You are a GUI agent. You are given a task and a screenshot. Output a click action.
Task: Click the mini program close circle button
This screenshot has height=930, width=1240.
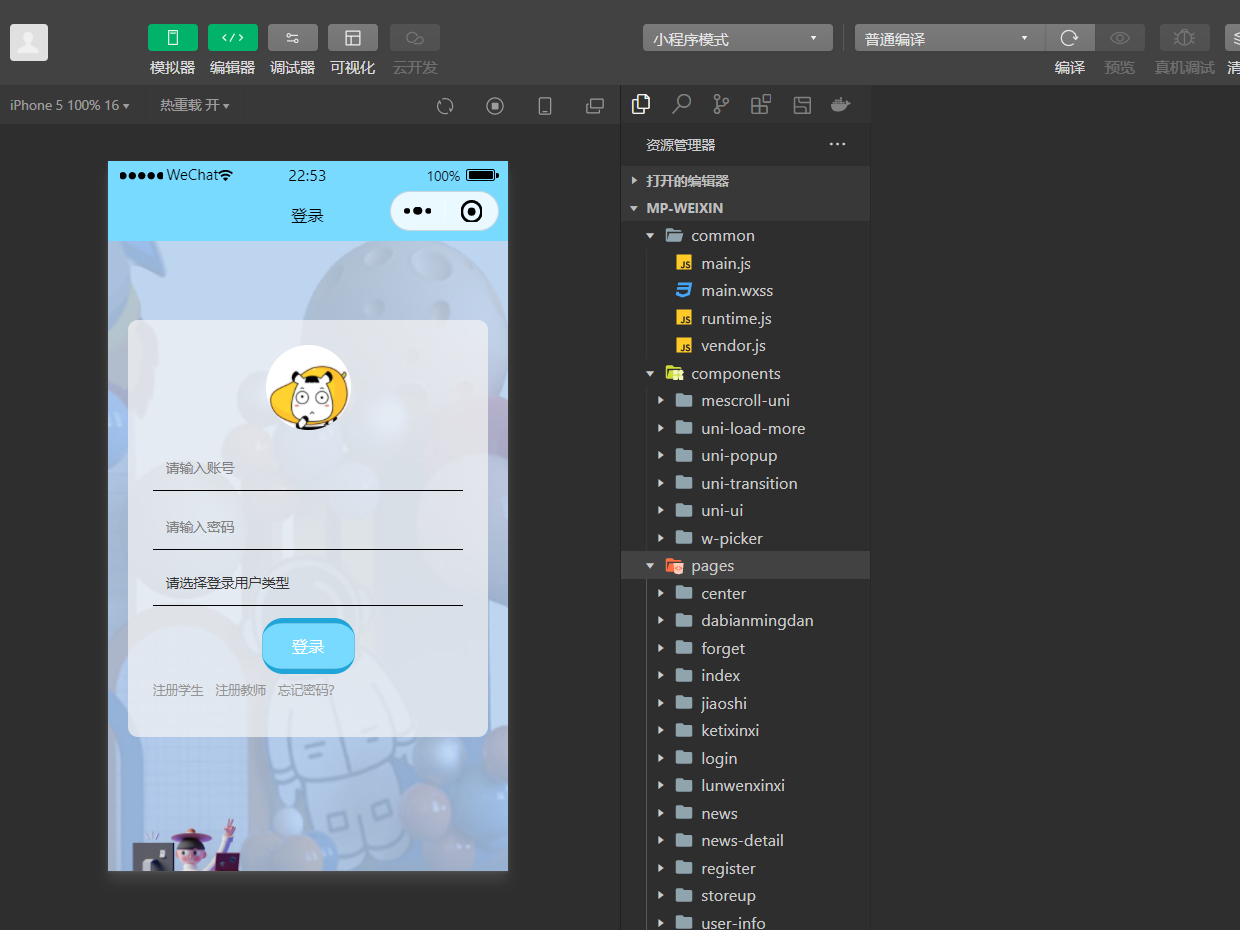[x=472, y=211]
